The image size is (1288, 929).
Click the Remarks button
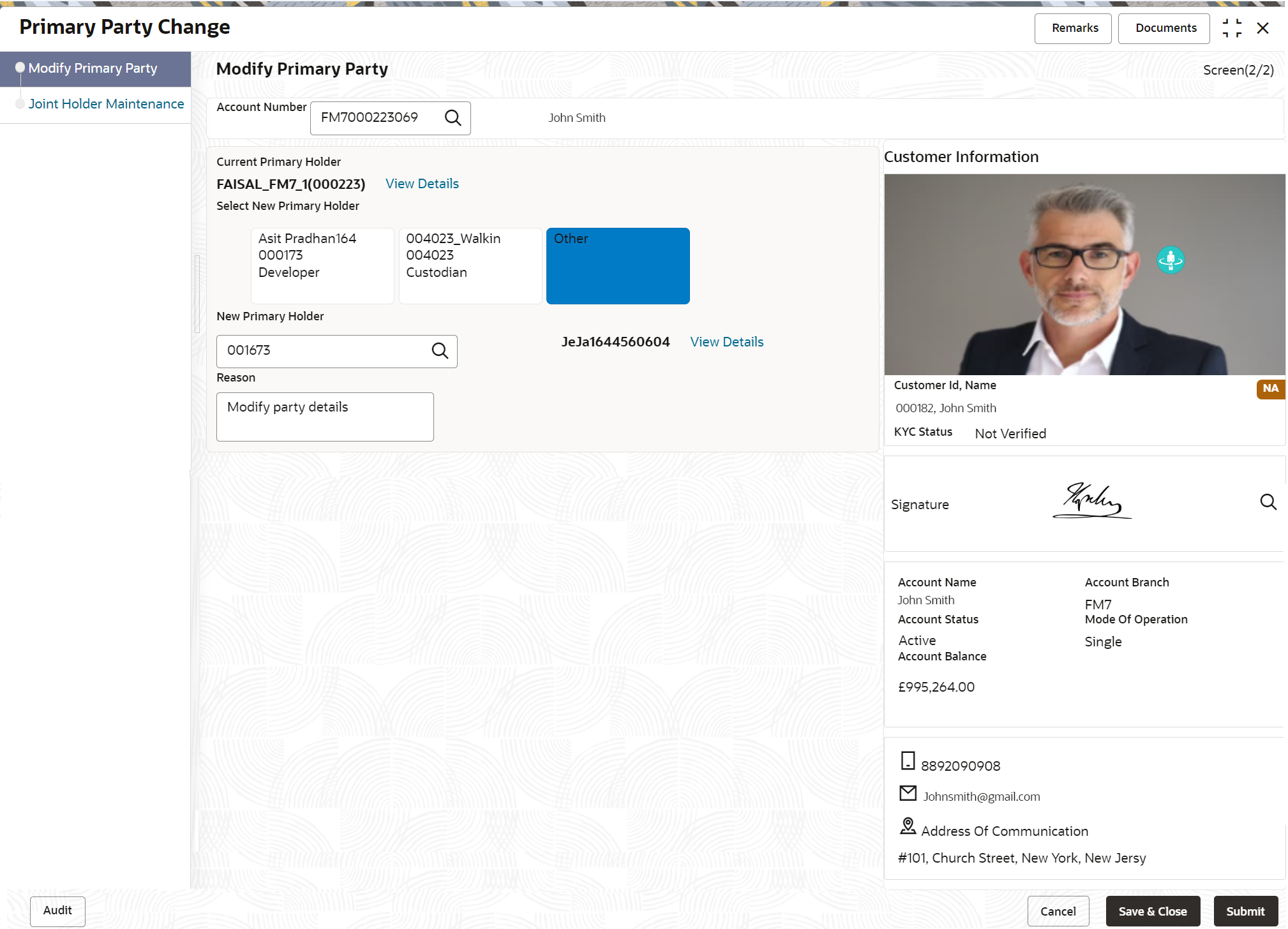pyautogui.click(x=1074, y=28)
